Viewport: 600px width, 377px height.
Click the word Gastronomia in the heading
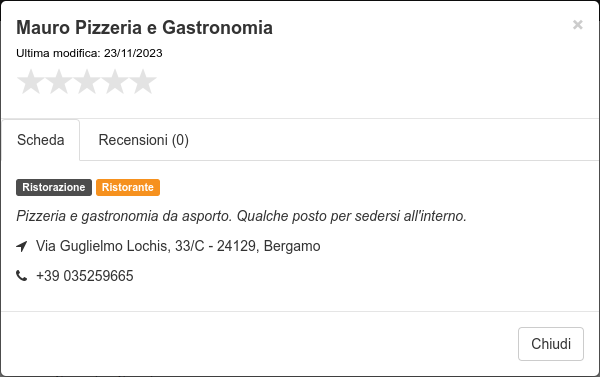click(x=217, y=28)
